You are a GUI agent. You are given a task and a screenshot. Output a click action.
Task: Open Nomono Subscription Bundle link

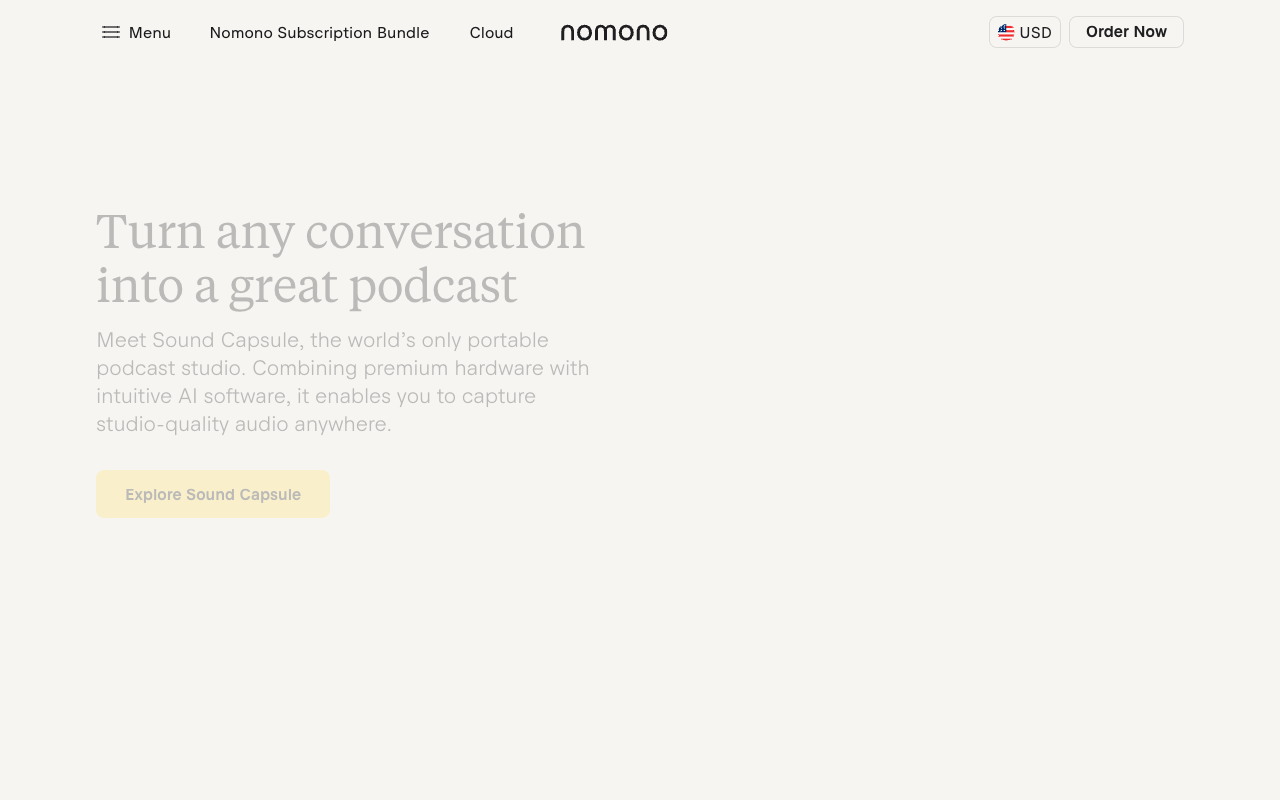(319, 33)
